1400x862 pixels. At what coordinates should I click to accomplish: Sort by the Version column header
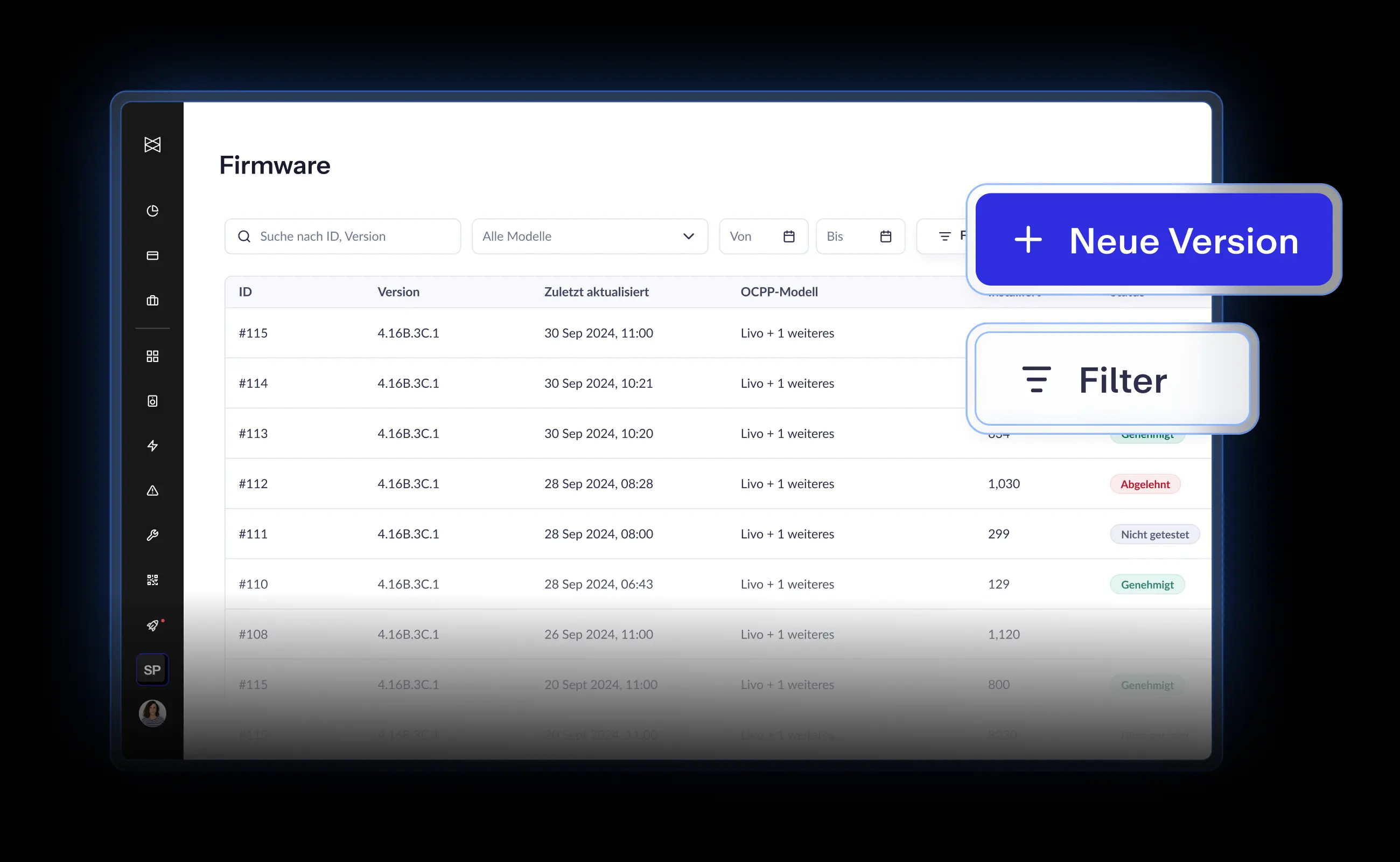coord(398,292)
